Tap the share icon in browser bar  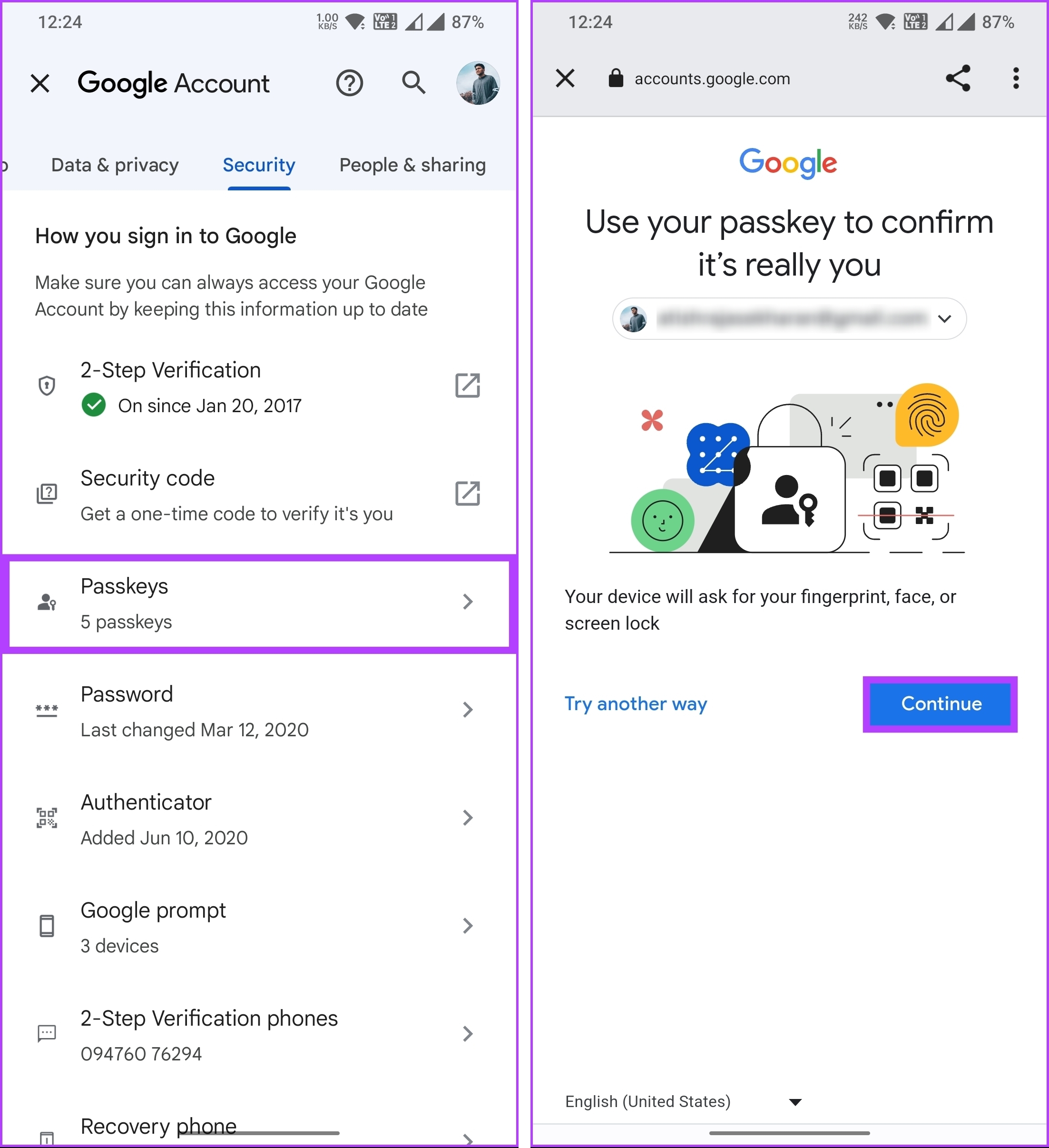(x=958, y=79)
